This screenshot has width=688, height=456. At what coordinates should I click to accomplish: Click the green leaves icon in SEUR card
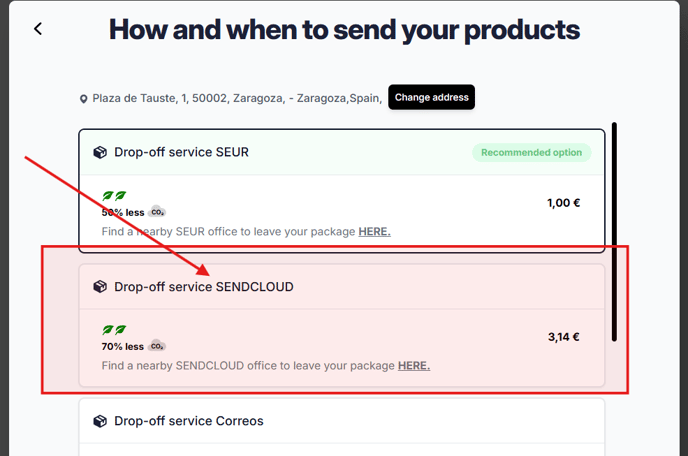pyautogui.click(x=114, y=196)
